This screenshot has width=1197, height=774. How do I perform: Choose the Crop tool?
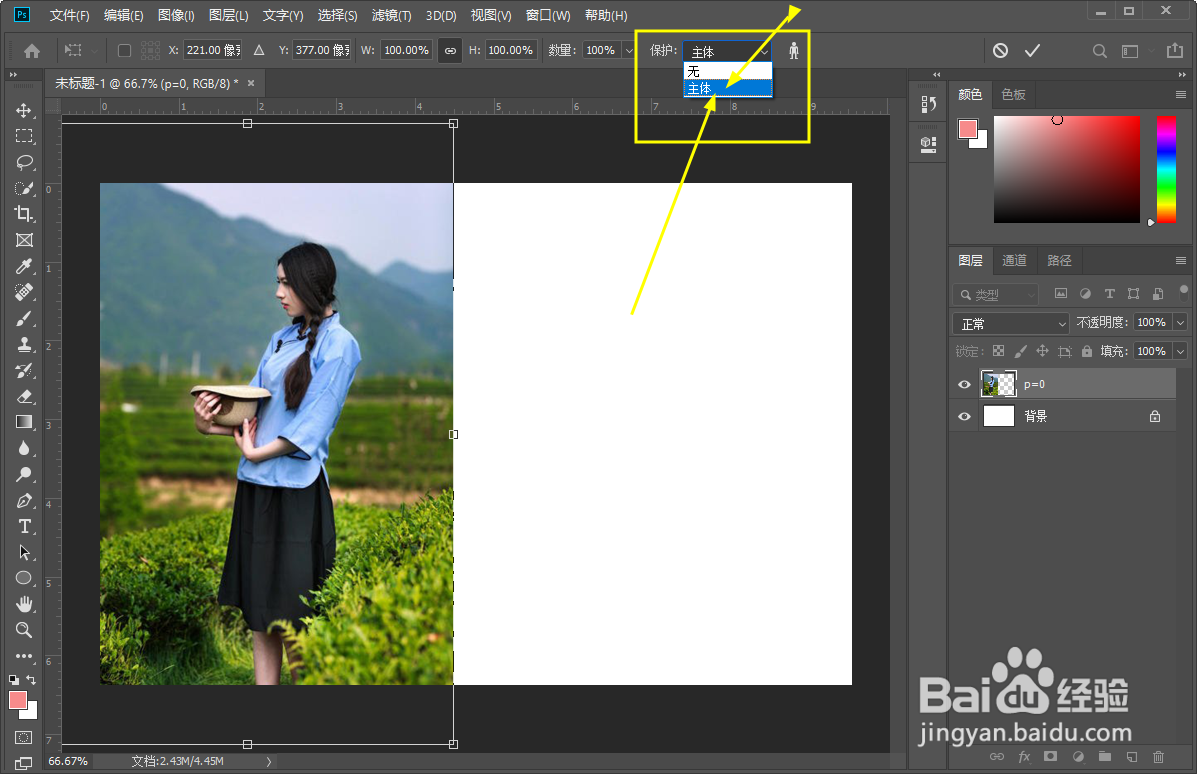pos(24,214)
